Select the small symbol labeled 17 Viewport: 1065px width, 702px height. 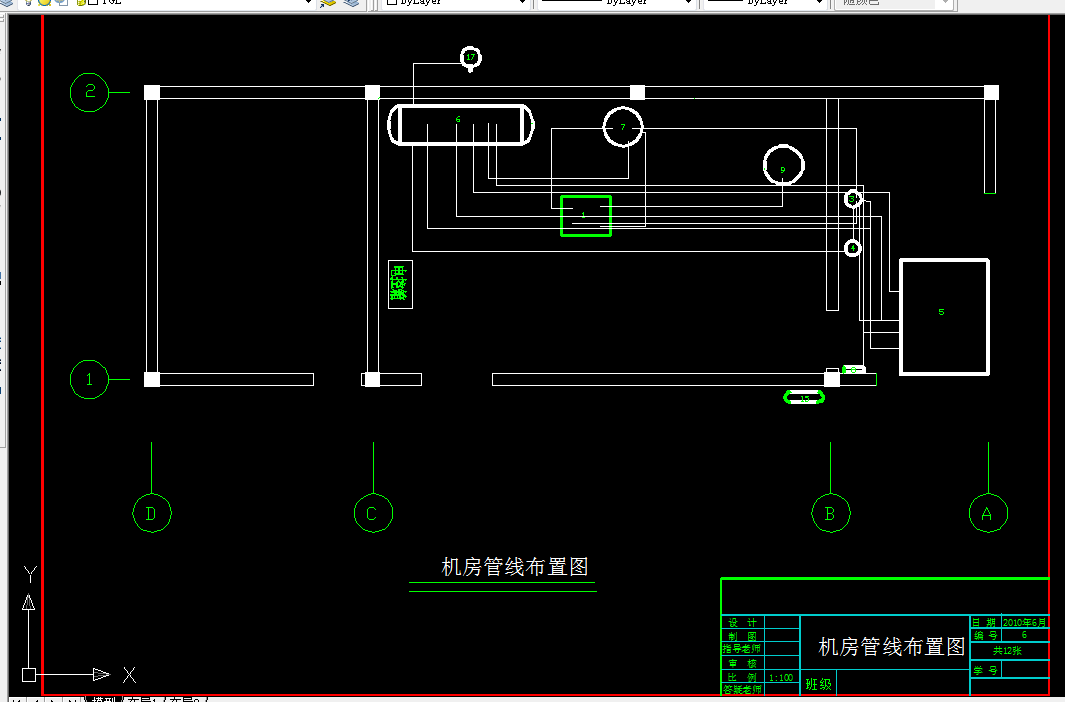coord(471,58)
